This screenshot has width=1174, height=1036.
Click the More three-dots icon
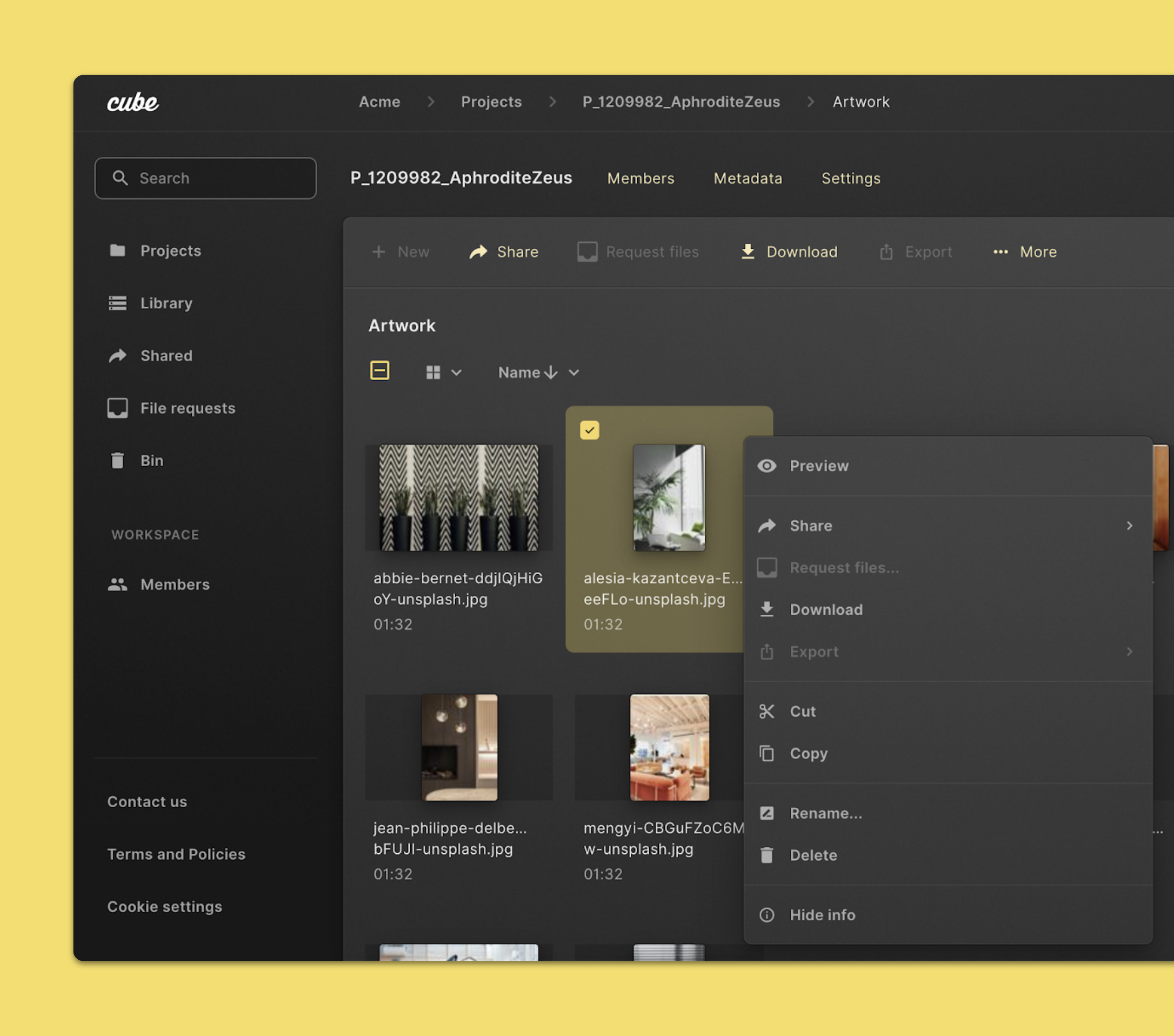pos(1000,251)
